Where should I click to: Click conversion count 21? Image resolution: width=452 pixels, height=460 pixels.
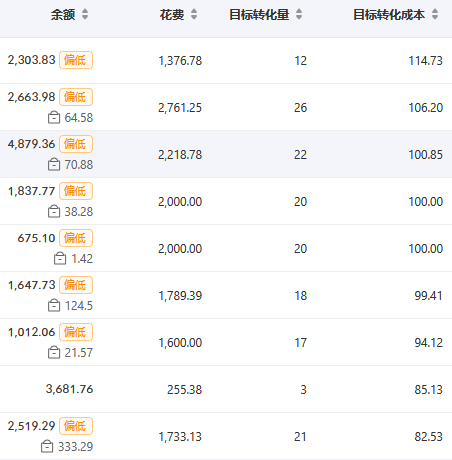tap(300, 437)
